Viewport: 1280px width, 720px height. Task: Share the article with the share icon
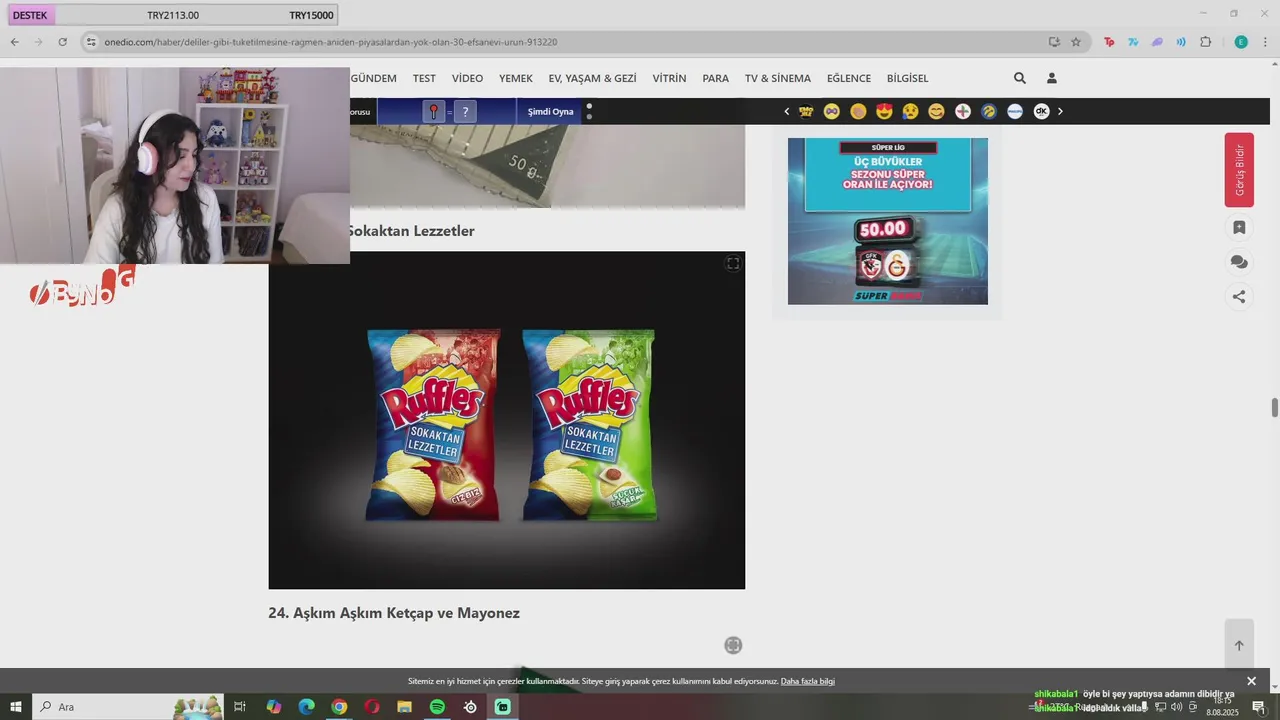point(1239,296)
